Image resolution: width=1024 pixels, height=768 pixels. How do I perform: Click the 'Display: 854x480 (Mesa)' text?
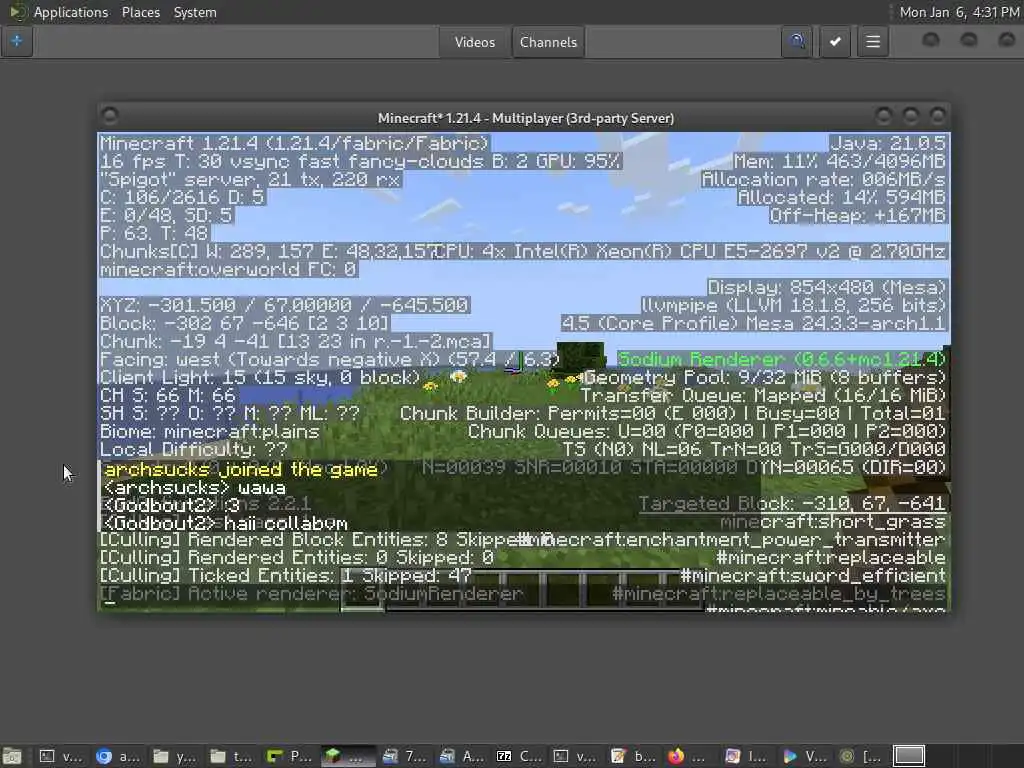827,287
